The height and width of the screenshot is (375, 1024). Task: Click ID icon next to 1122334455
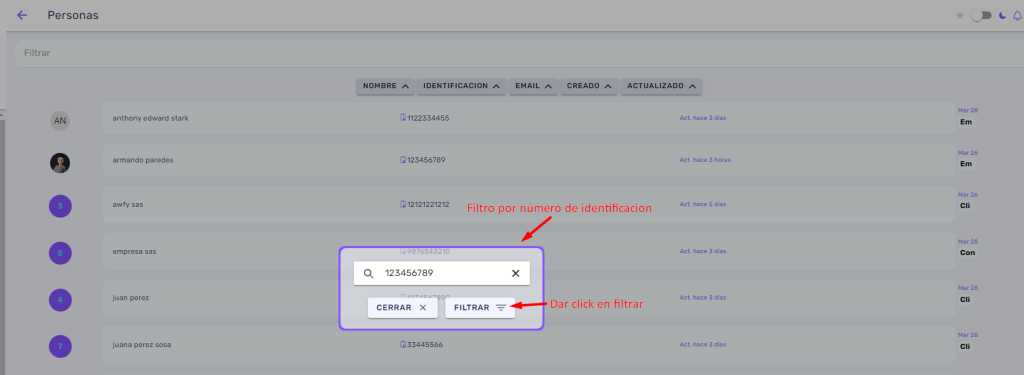403,118
